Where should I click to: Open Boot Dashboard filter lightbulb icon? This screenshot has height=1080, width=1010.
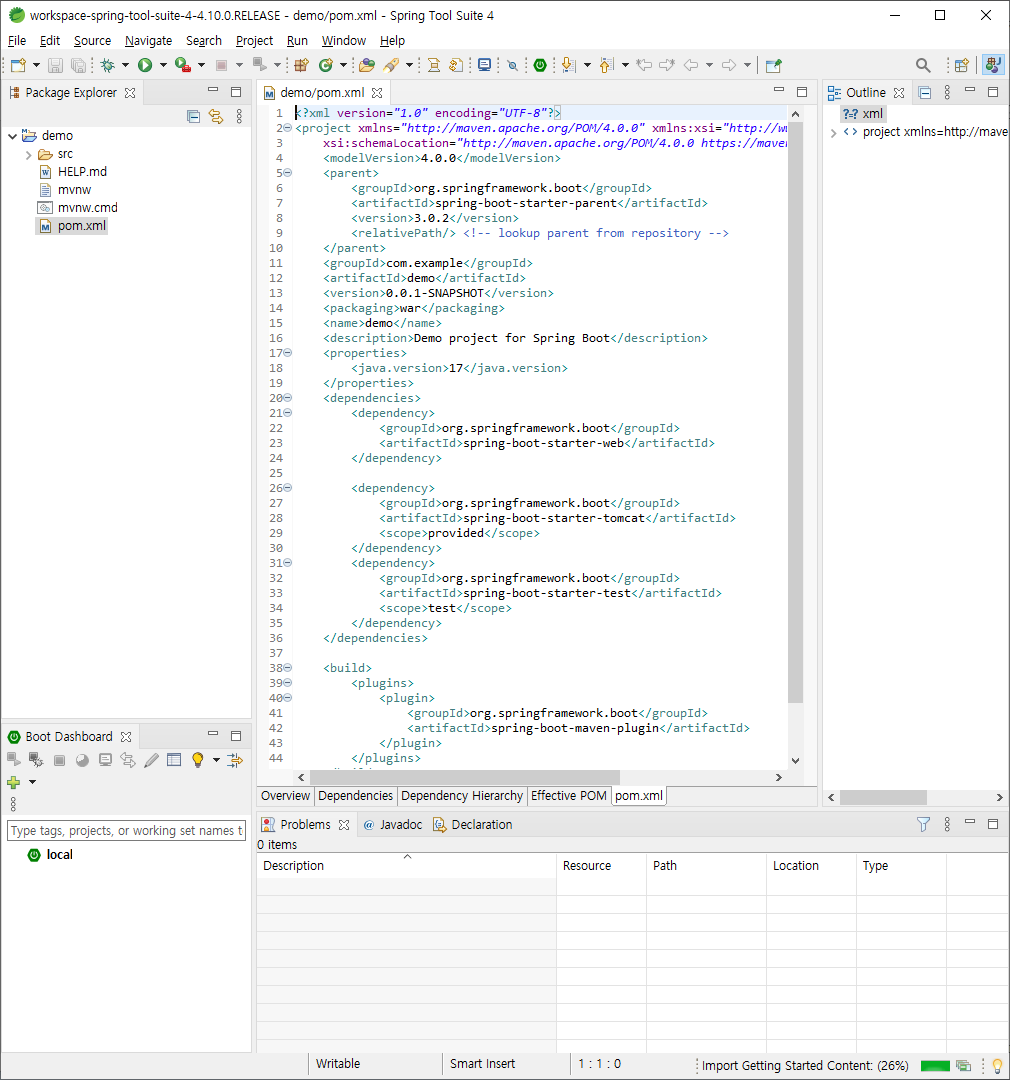(x=198, y=760)
